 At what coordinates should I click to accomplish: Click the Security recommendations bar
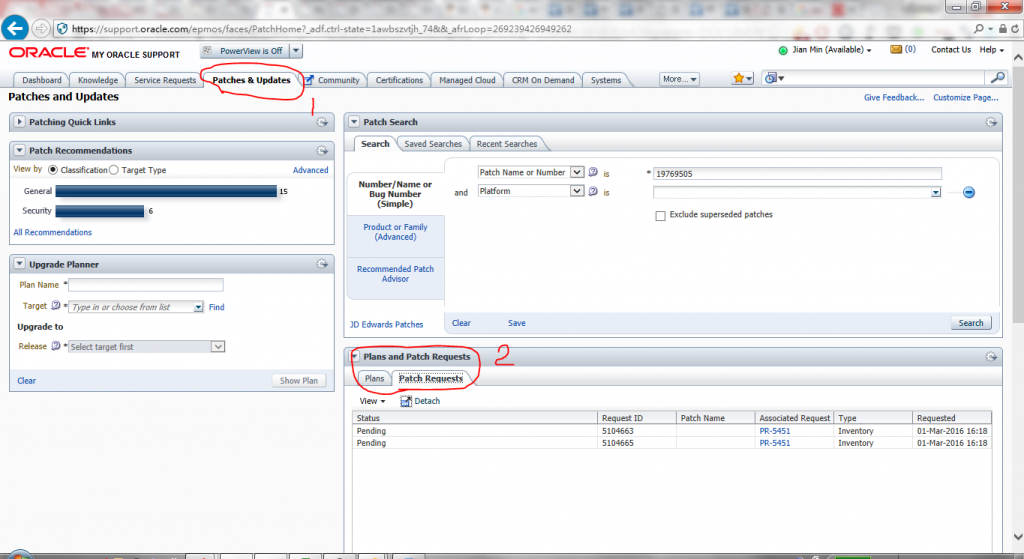[99, 211]
